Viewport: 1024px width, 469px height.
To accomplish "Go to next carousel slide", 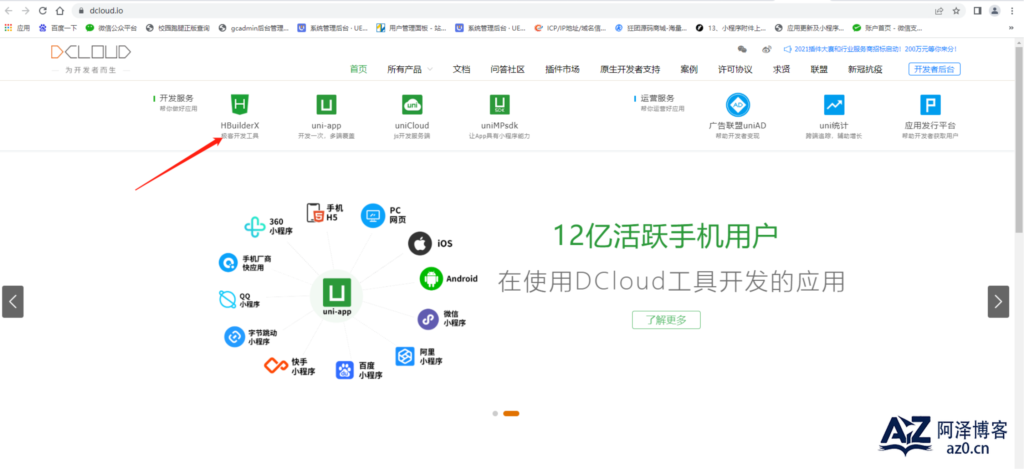I will [x=998, y=302].
